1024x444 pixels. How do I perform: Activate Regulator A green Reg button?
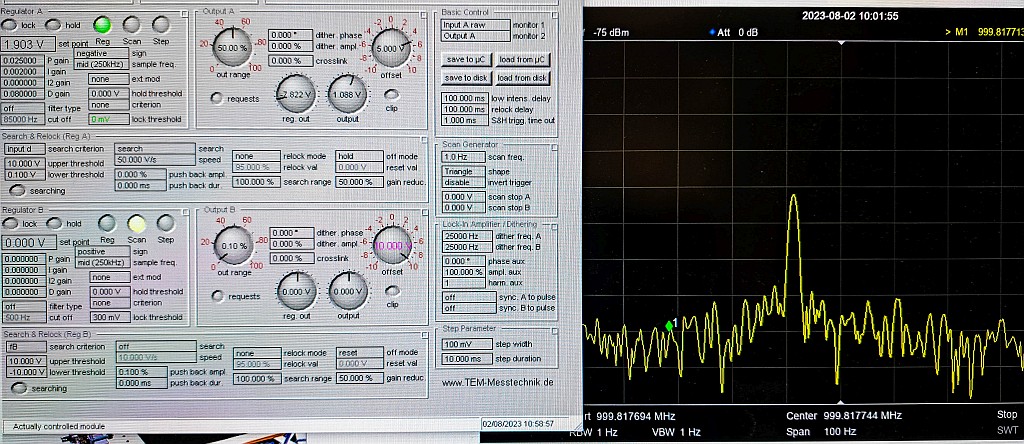[103, 24]
